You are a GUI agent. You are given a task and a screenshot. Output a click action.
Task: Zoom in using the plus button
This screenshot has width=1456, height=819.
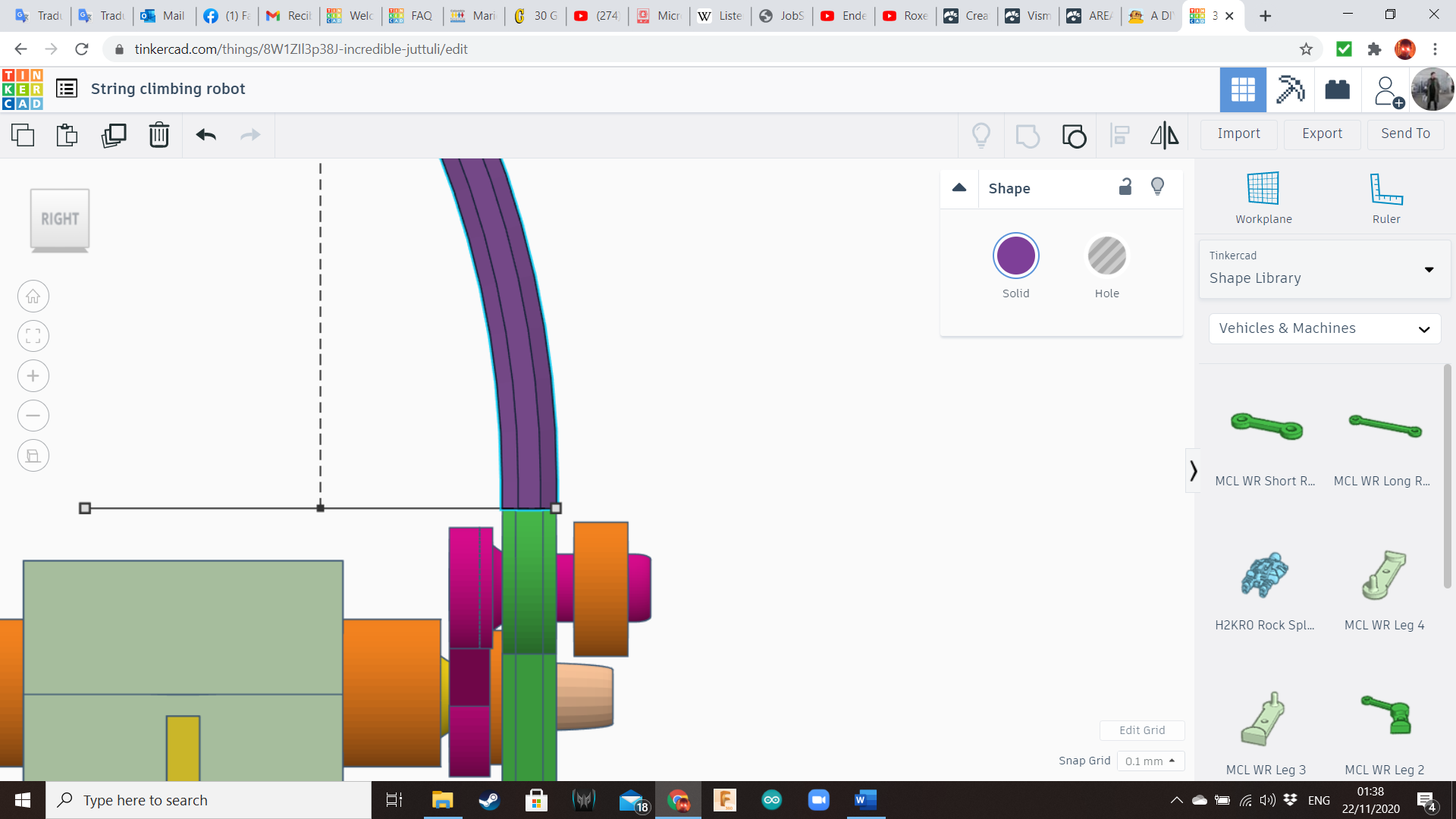(x=33, y=376)
